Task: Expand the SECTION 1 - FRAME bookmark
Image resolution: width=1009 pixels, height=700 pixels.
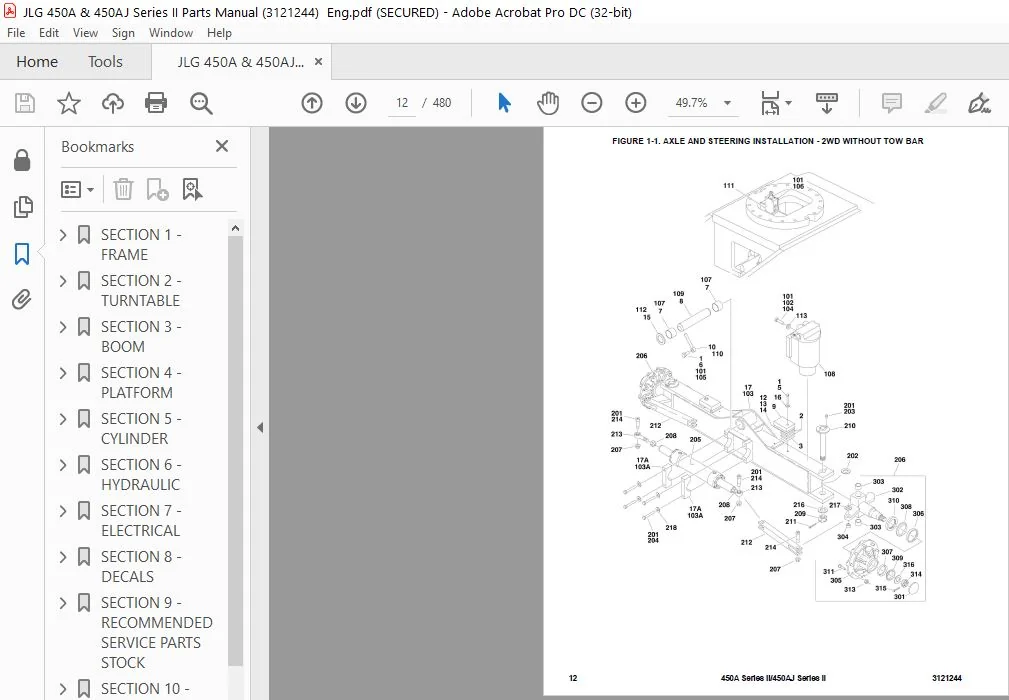Action: [x=63, y=235]
